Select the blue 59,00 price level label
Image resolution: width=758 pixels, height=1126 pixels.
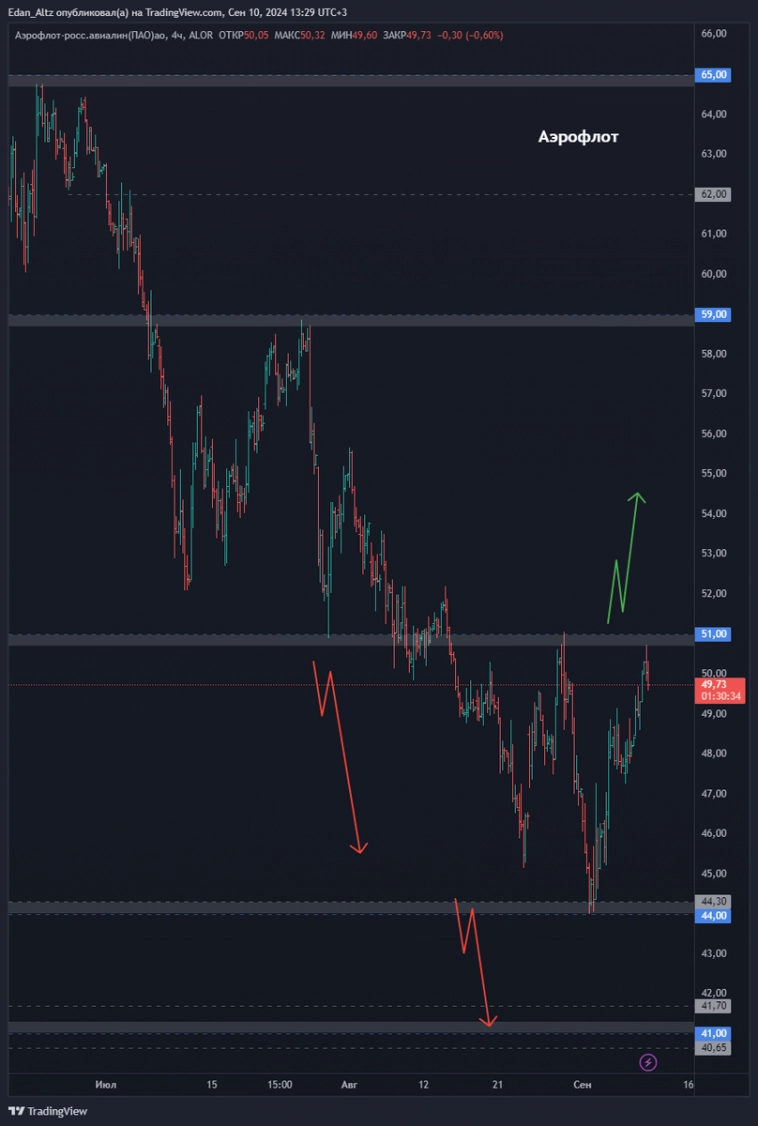[713, 314]
